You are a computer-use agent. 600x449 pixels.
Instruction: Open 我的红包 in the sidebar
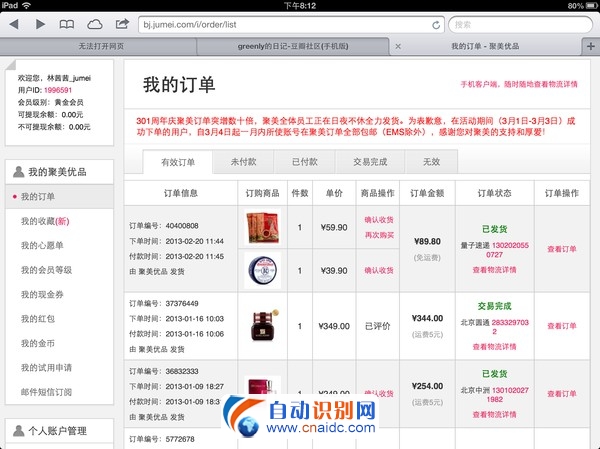(x=38, y=319)
